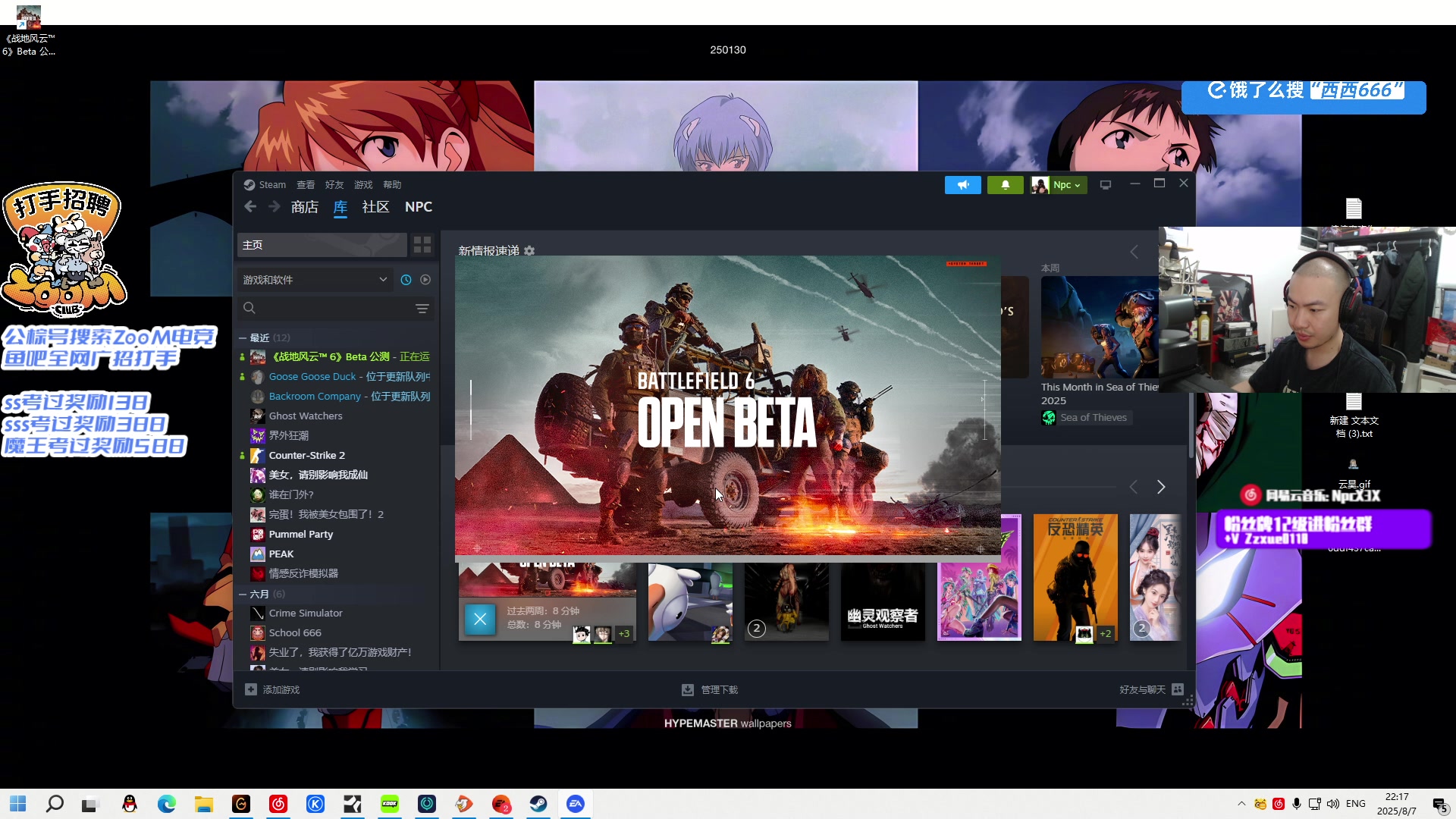Image resolution: width=1456 pixels, height=819 pixels.
Task: Open the 查看 menu
Action: [x=306, y=185]
